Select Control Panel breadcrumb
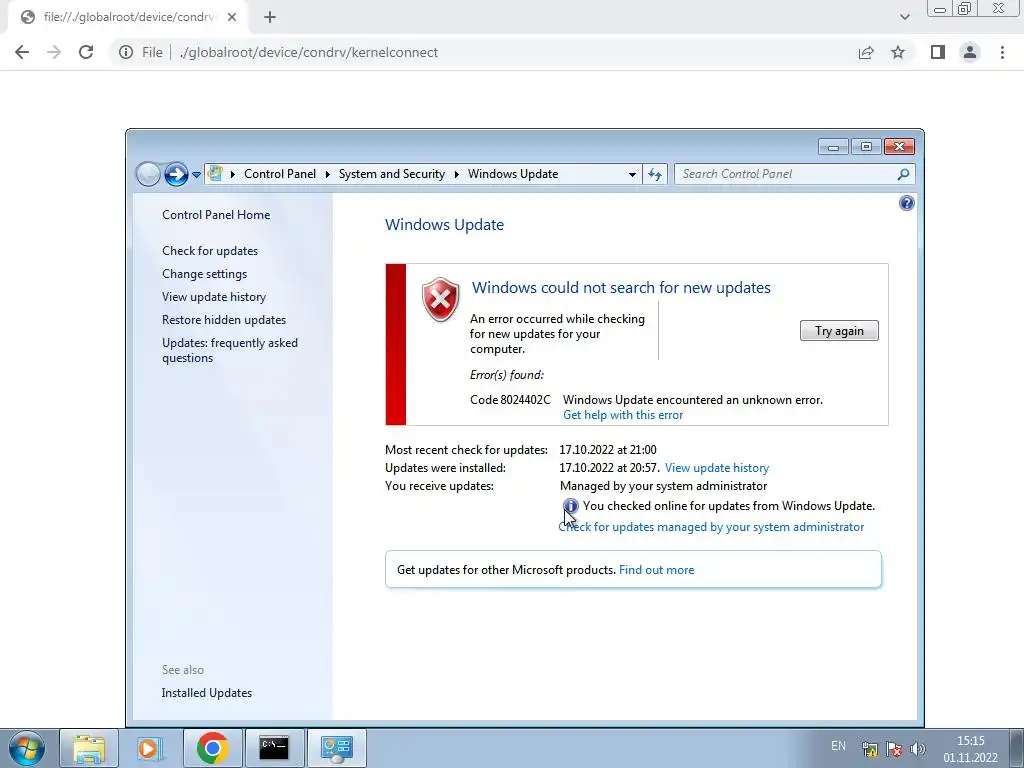 coord(280,174)
